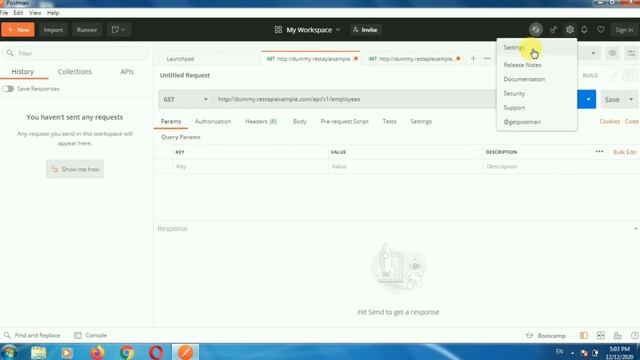Viewport: 640px width, 360px height.
Task: Click the Value parameter field
Action: tap(405, 167)
